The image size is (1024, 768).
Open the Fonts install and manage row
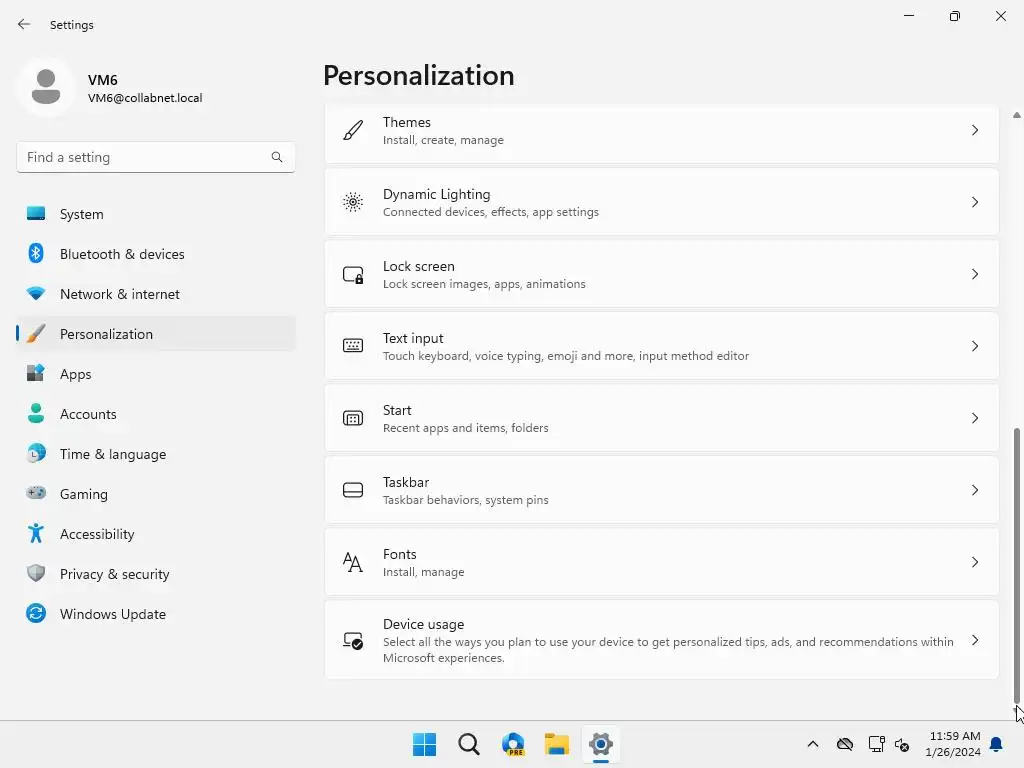(662, 562)
